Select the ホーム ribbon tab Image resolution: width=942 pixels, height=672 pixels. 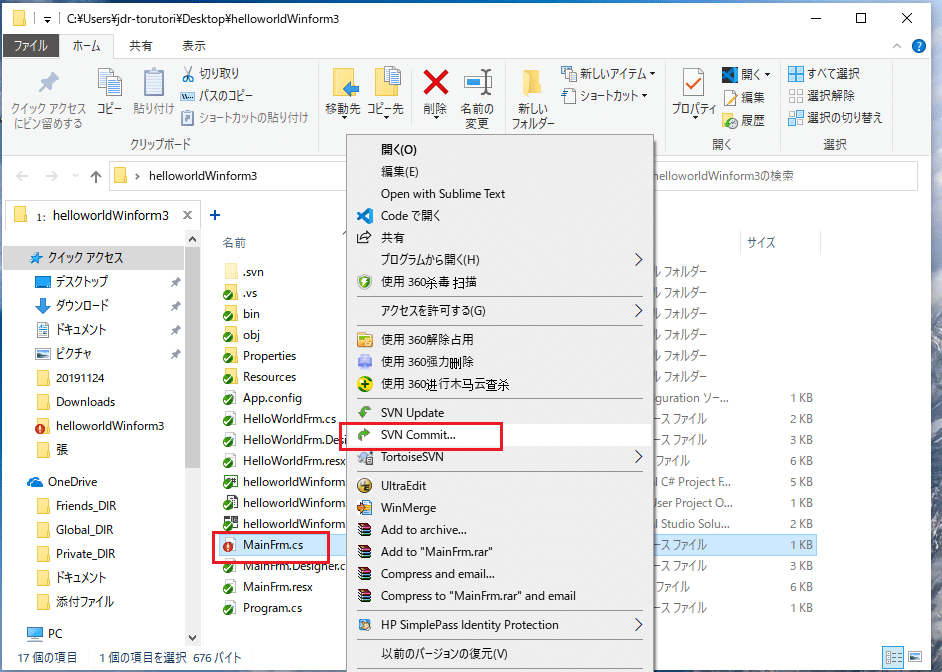pyautogui.click(x=87, y=46)
